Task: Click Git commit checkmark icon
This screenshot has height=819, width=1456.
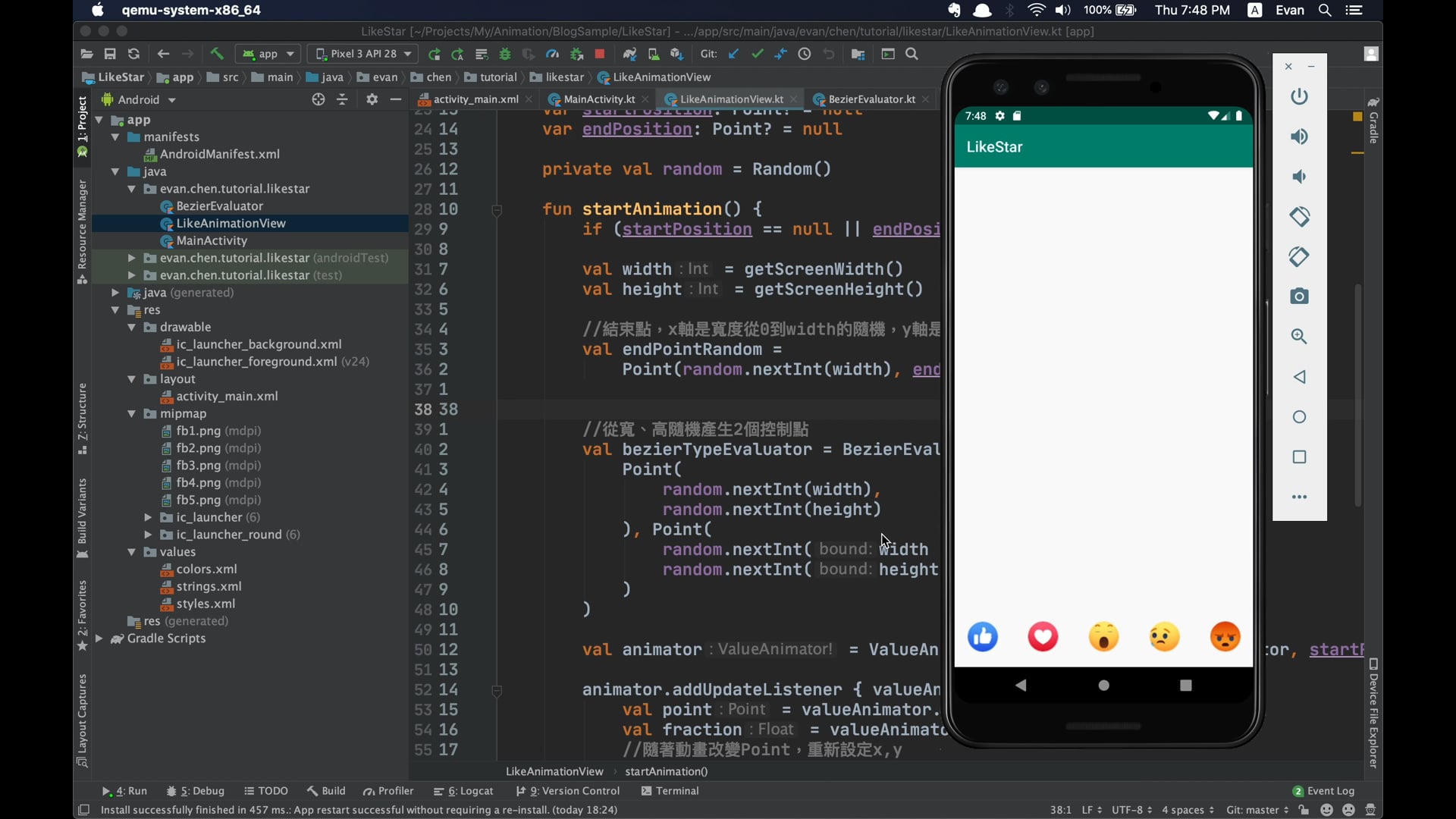Action: point(757,54)
